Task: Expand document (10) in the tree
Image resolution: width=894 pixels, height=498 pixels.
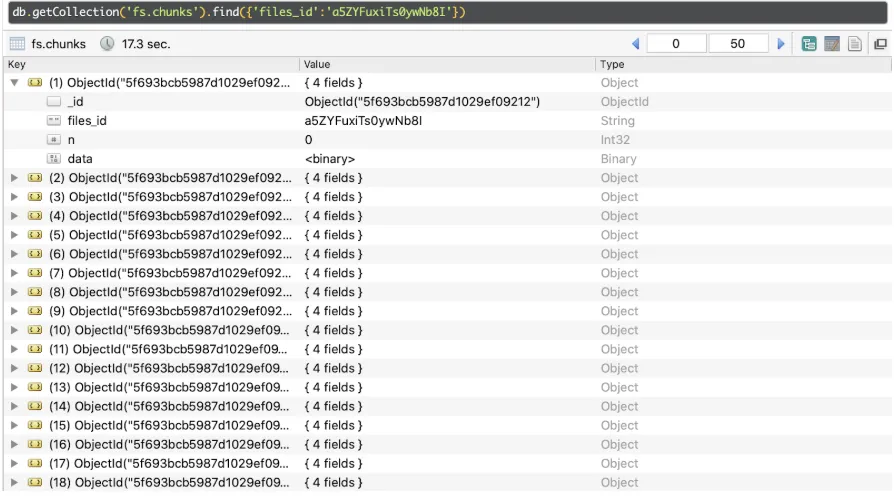Action: point(15,330)
